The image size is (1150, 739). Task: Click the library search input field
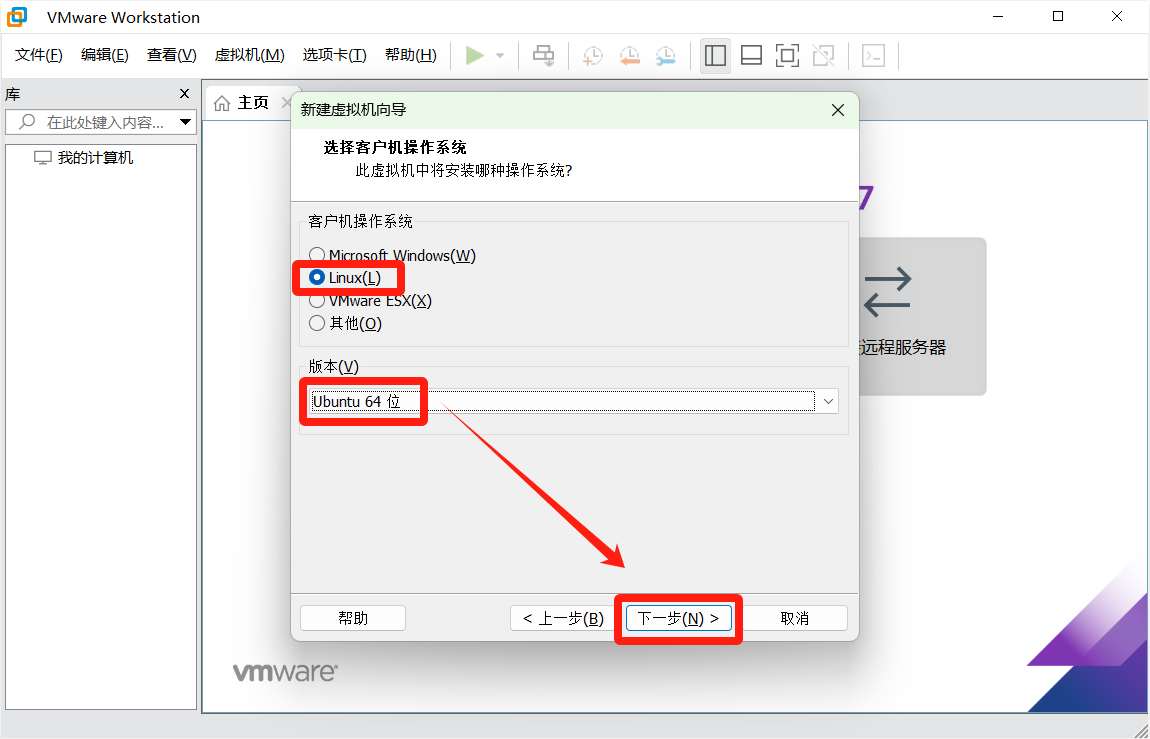pyautogui.click(x=105, y=122)
